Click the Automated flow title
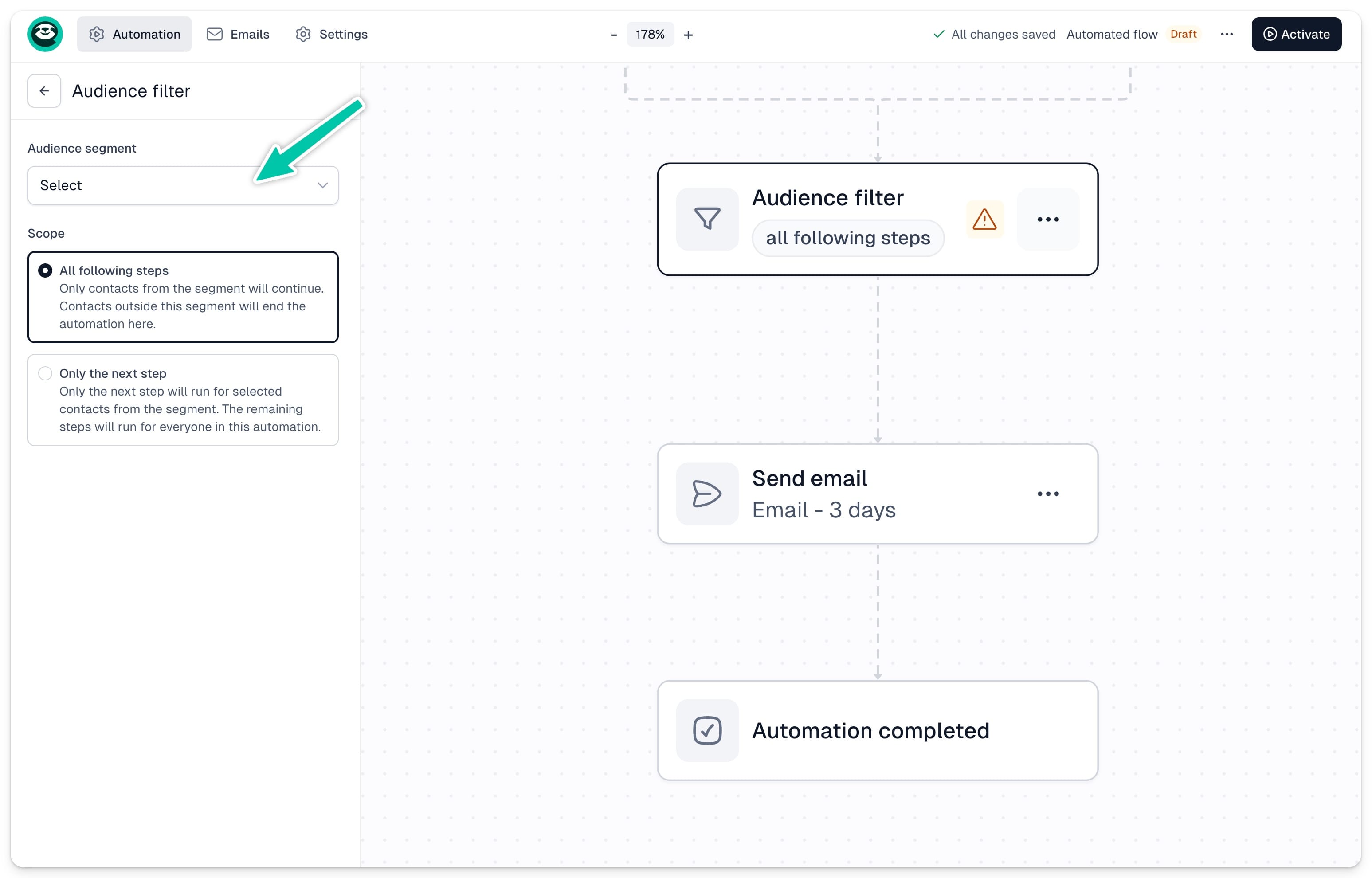1372x878 pixels. point(1112,34)
